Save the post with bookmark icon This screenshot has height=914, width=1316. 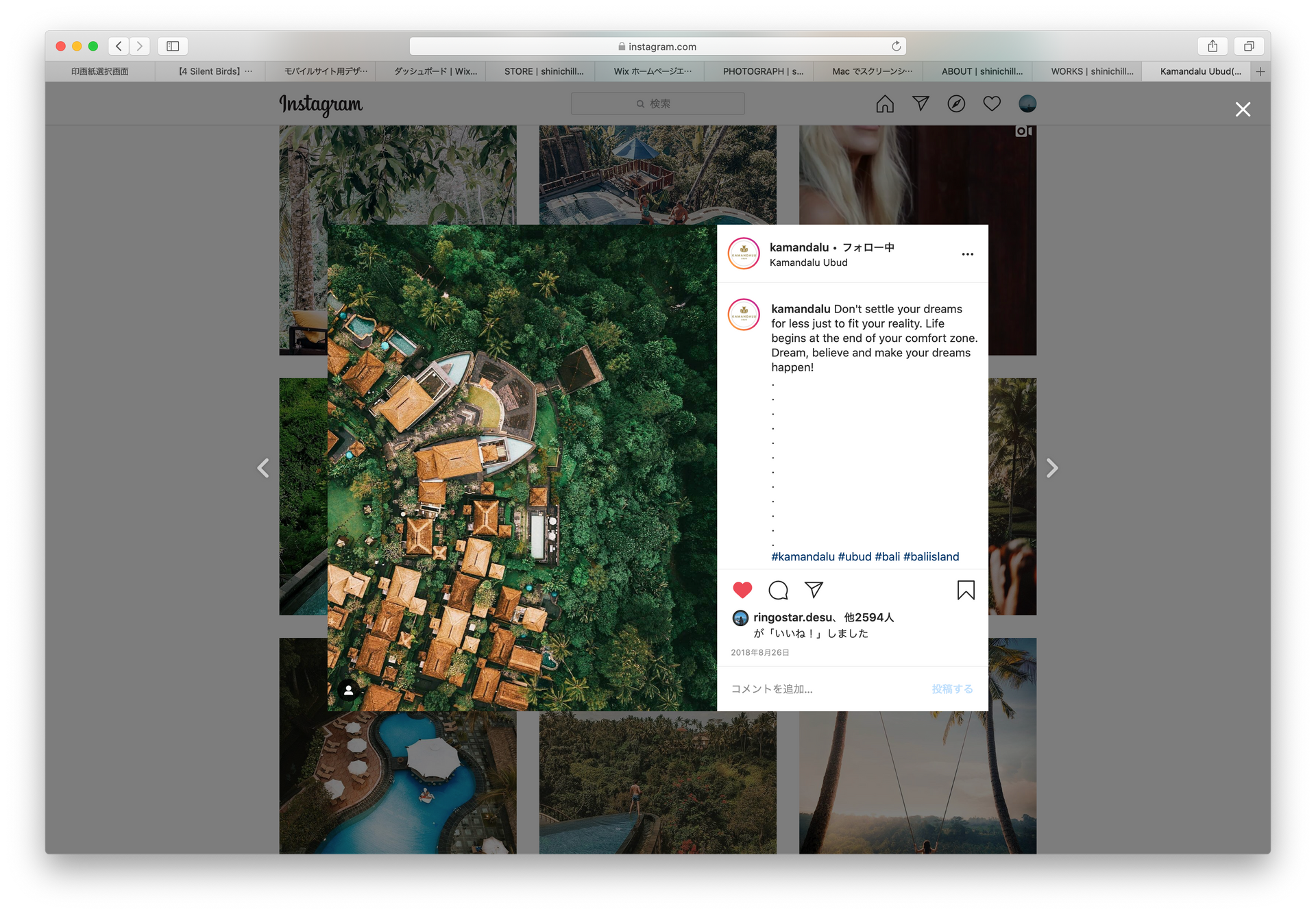coord(966,590)
